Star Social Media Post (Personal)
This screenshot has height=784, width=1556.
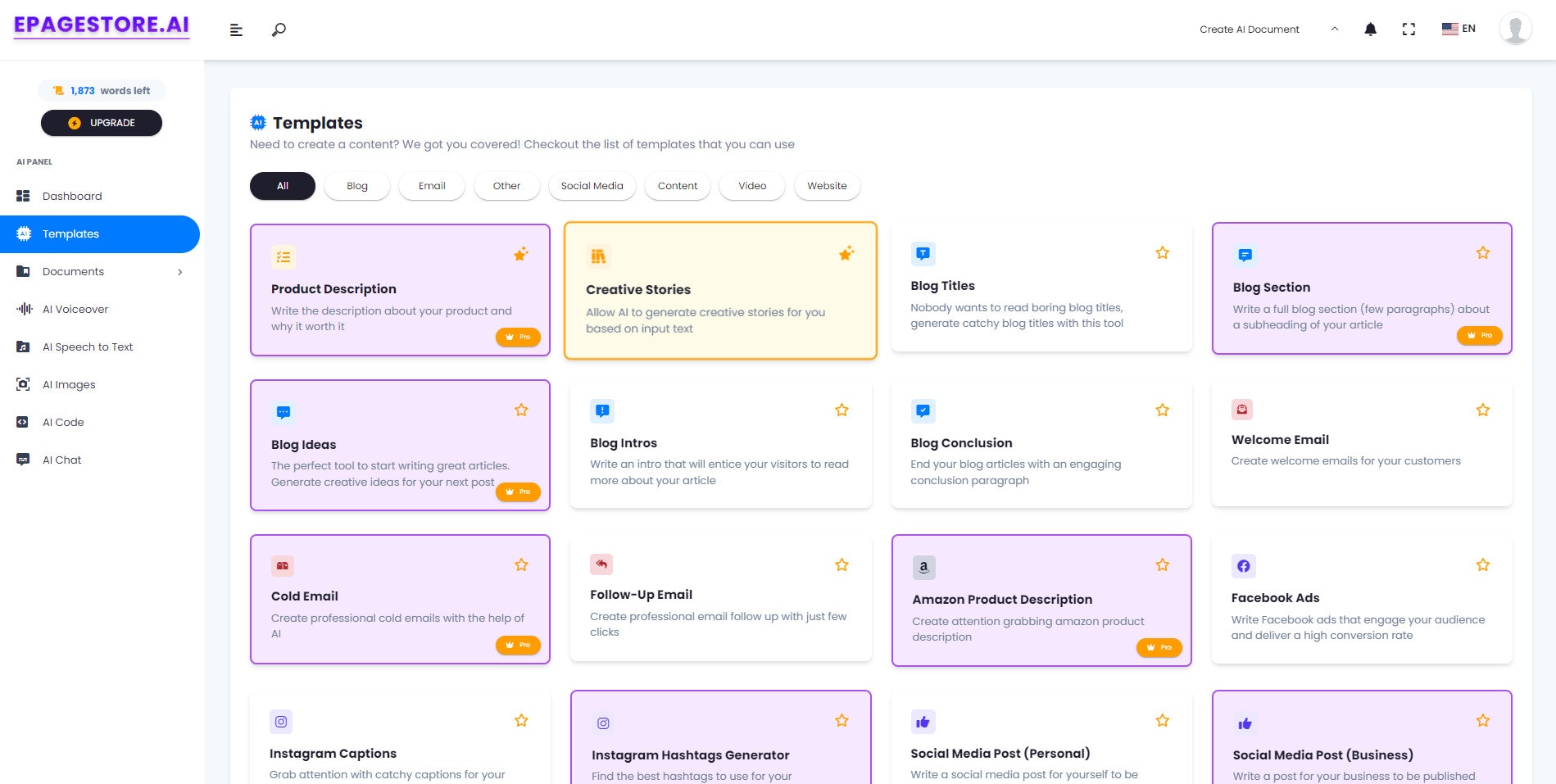pyautogui.click(x=1162, y=721)
